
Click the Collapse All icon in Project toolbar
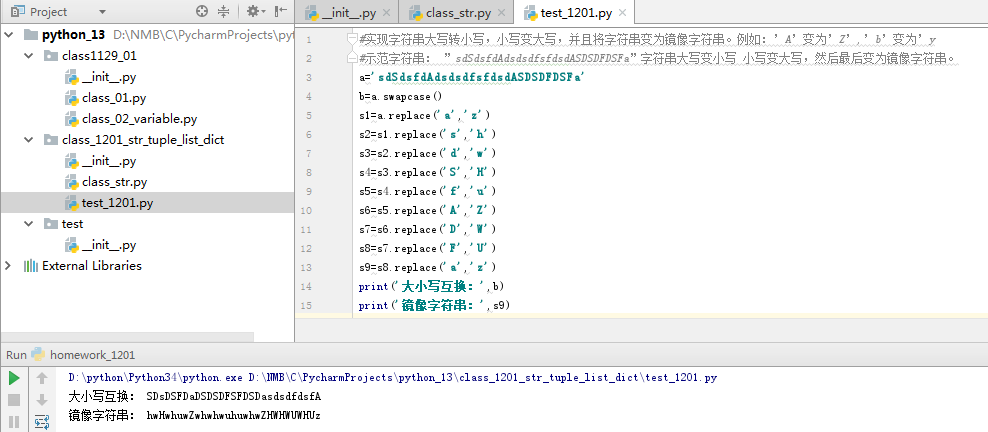(x=223, y=12)
